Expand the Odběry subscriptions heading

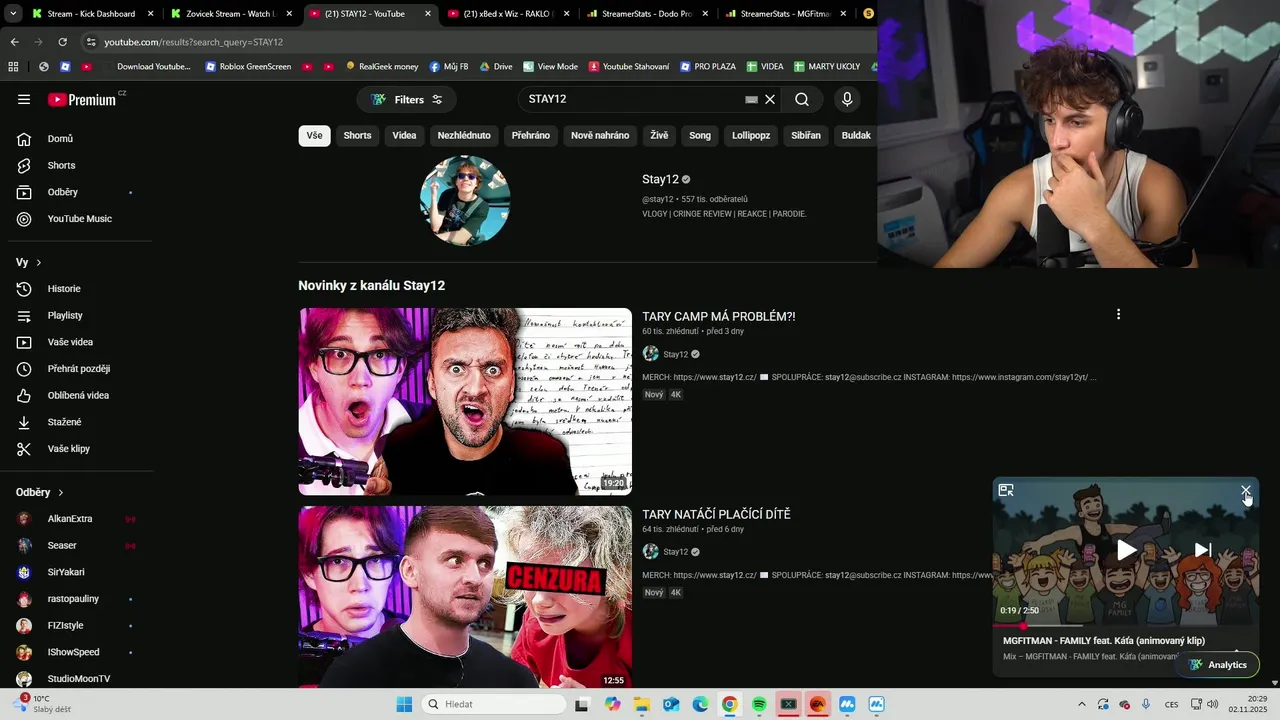pos(40,492)
